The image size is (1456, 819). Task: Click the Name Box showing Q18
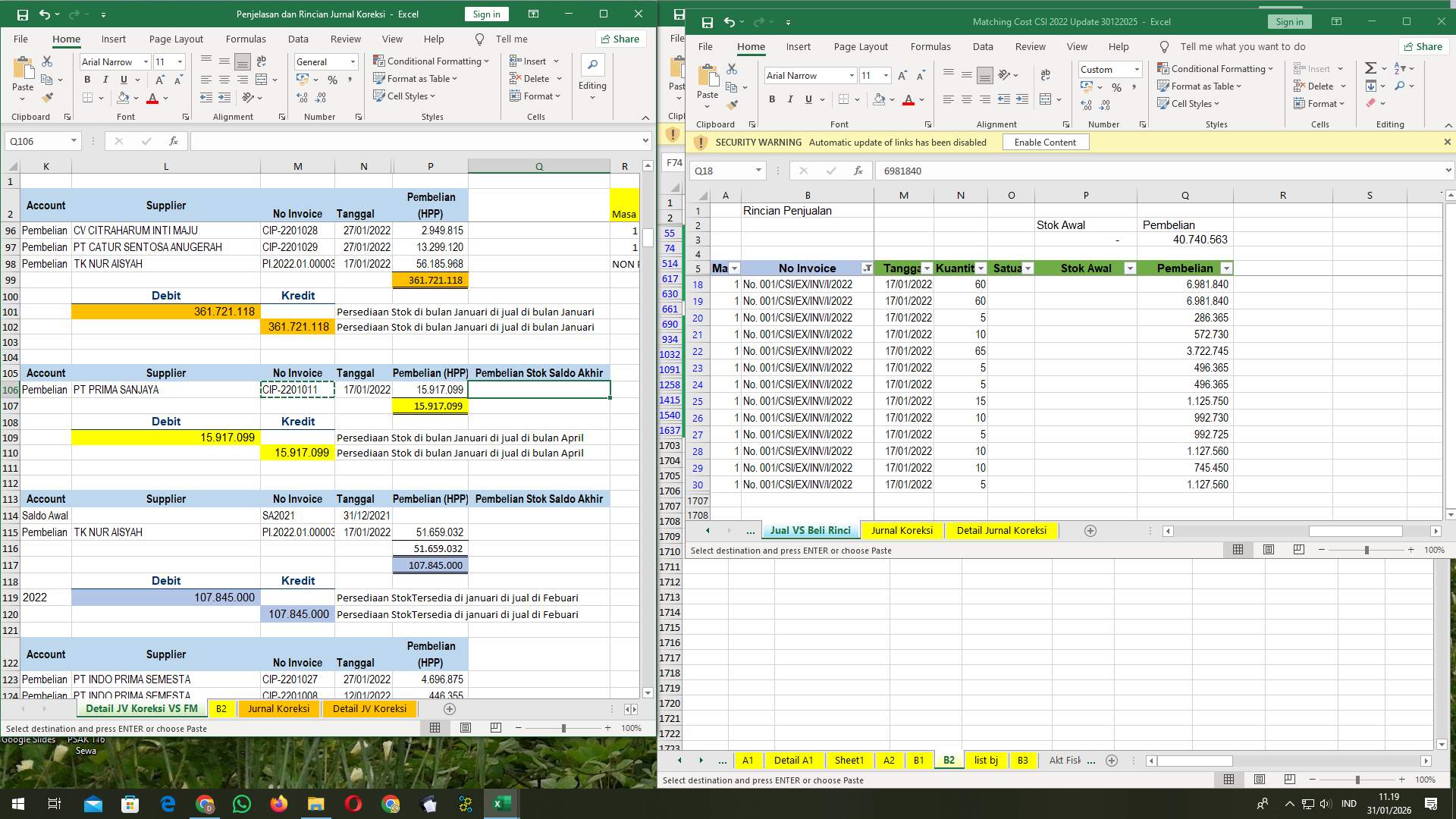point(720,171)
